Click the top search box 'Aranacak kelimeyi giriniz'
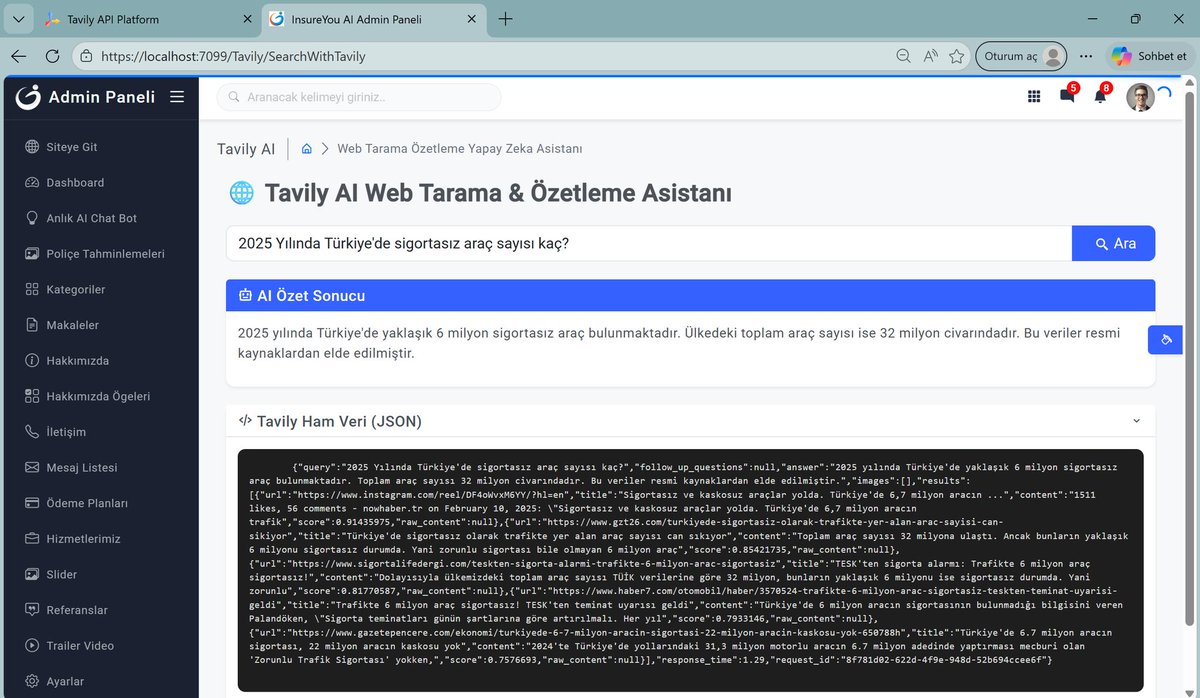 tap(359, 97)
